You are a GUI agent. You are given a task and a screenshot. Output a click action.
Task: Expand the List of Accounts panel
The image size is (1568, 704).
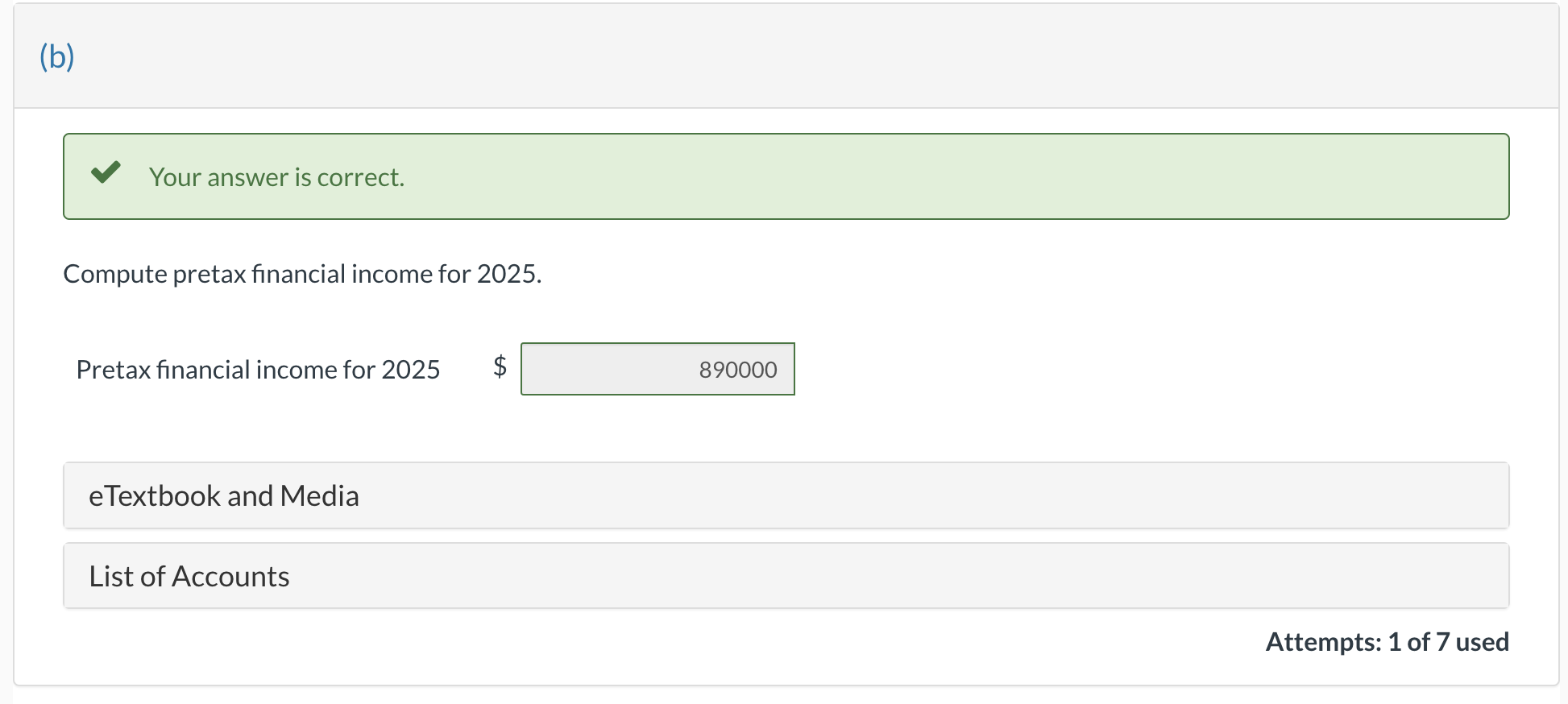coord(786,575)
